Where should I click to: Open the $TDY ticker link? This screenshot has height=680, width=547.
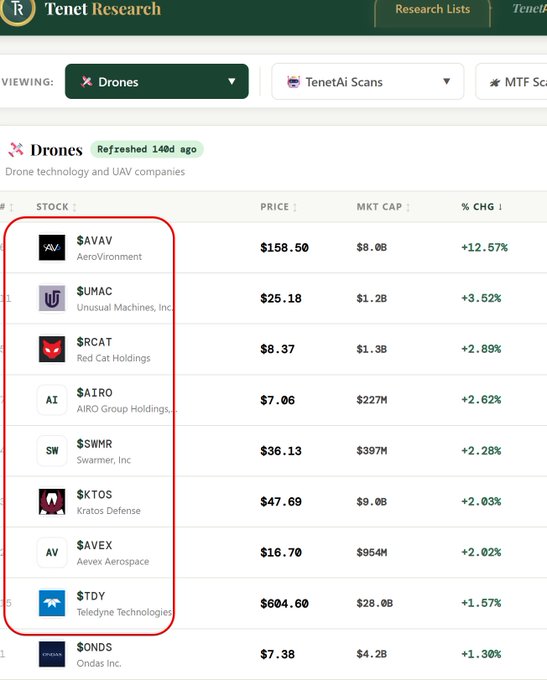tap(91, 596)
